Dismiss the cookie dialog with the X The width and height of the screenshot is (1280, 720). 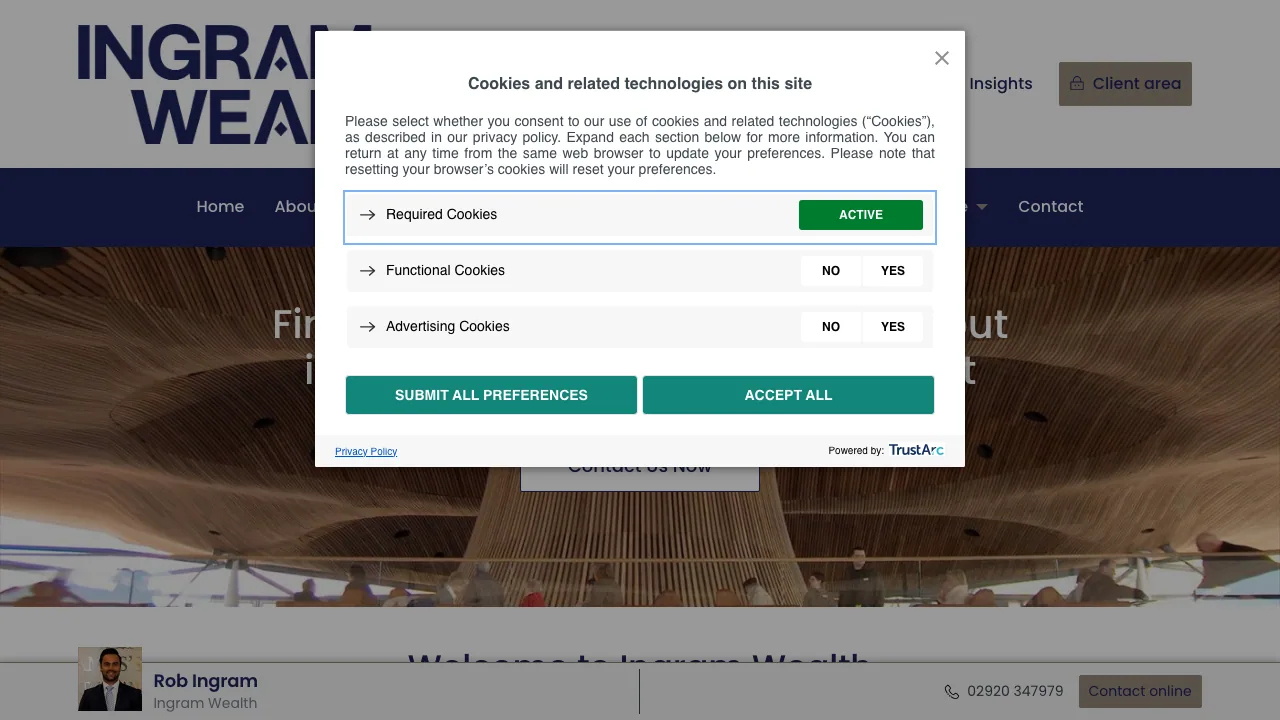(x=941, y=58)
